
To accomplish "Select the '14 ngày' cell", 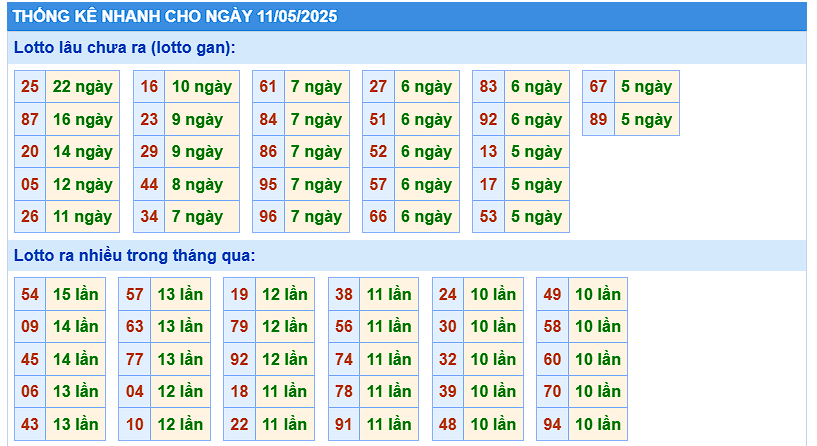I will pos(83,152).
